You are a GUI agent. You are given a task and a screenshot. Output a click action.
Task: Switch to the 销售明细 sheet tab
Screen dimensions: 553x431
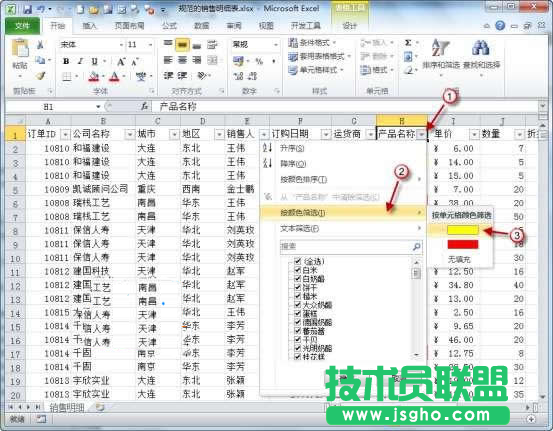[x=67, y=408]
